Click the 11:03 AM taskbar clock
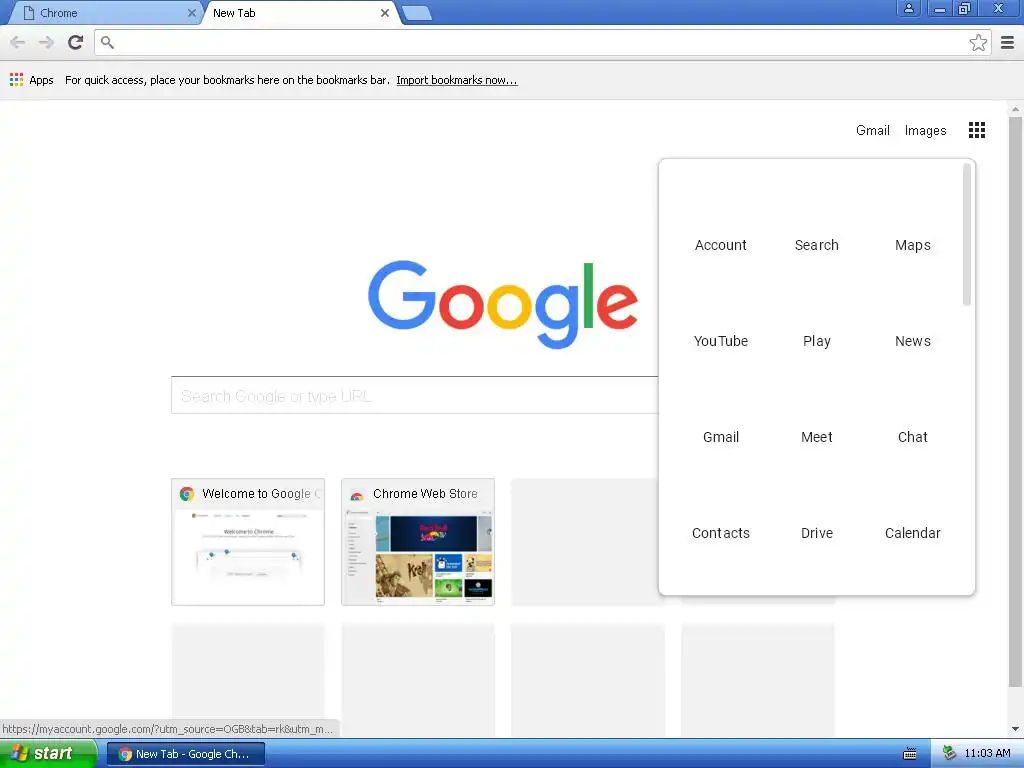 [x=987, y=754]
